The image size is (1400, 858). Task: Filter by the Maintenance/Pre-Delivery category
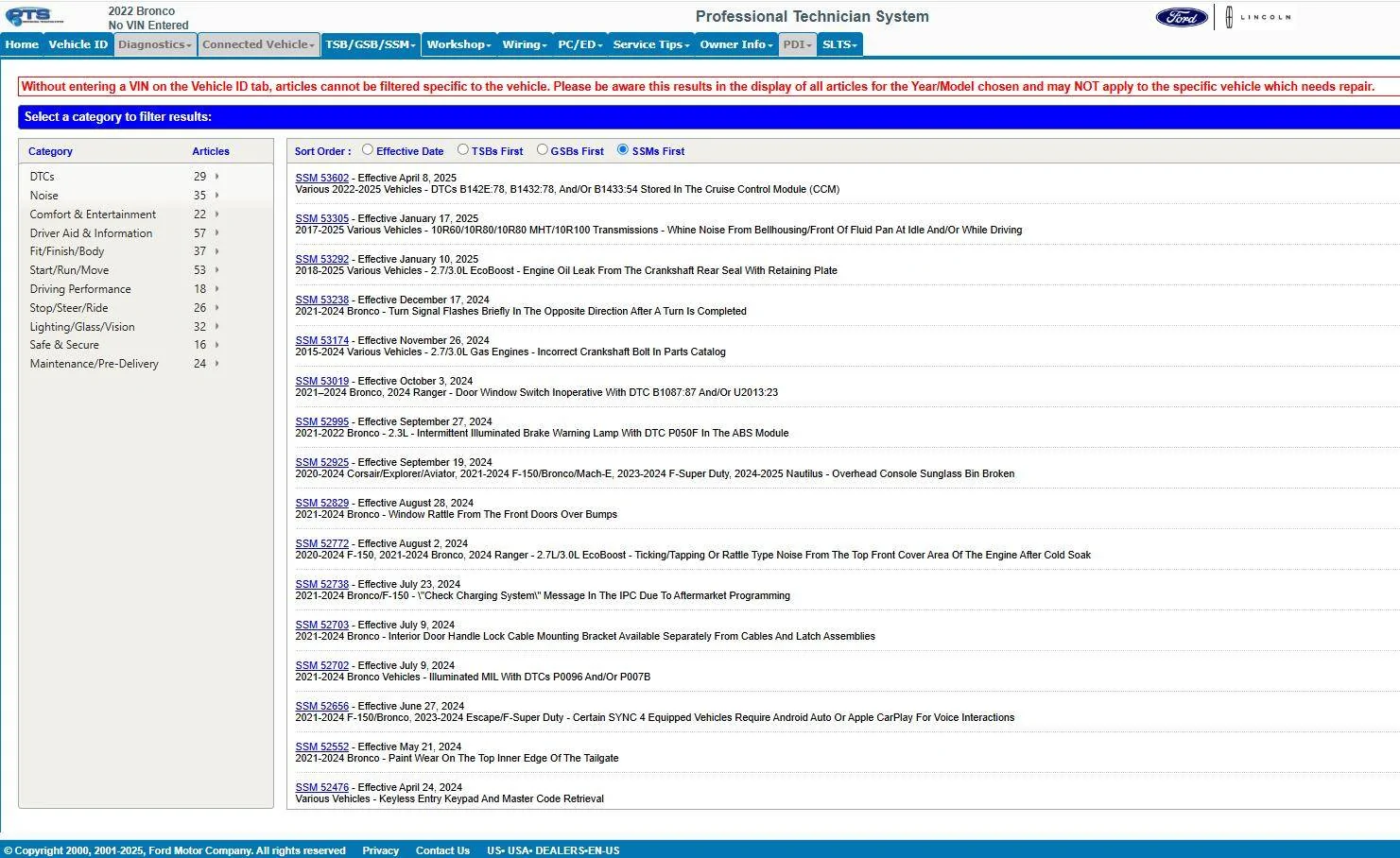tap(95, 364)
